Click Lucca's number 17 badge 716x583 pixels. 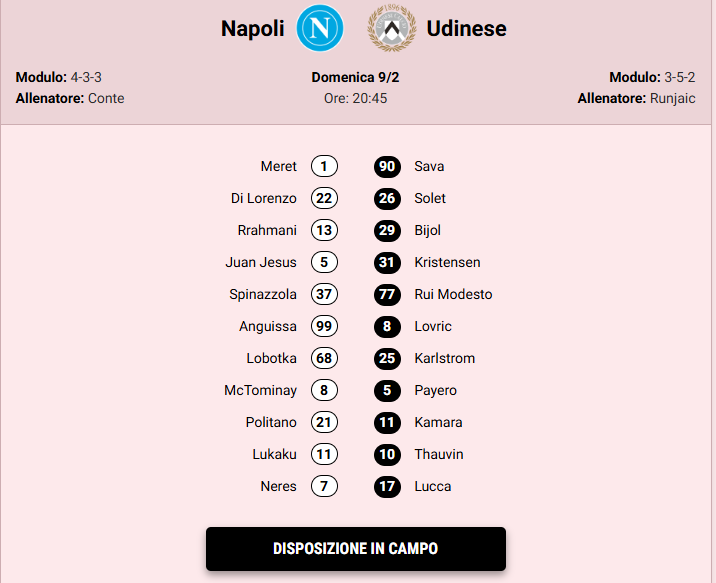click(388, 486)
